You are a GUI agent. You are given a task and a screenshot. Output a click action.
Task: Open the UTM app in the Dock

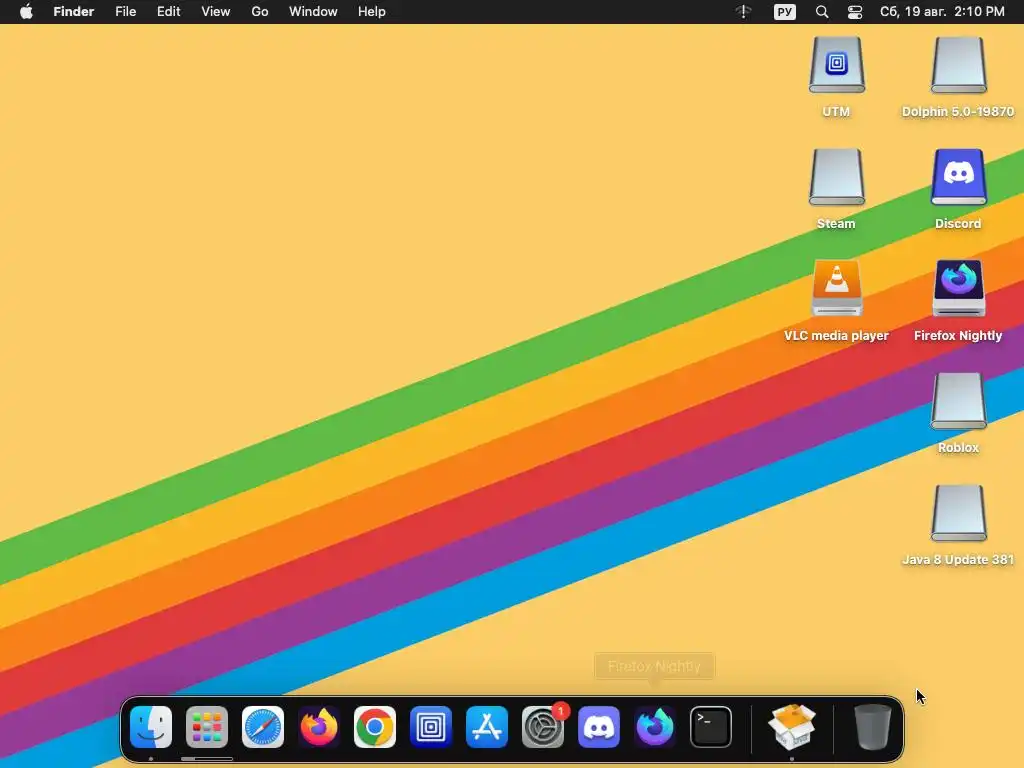pyautogui.click(x=431, y=727)
